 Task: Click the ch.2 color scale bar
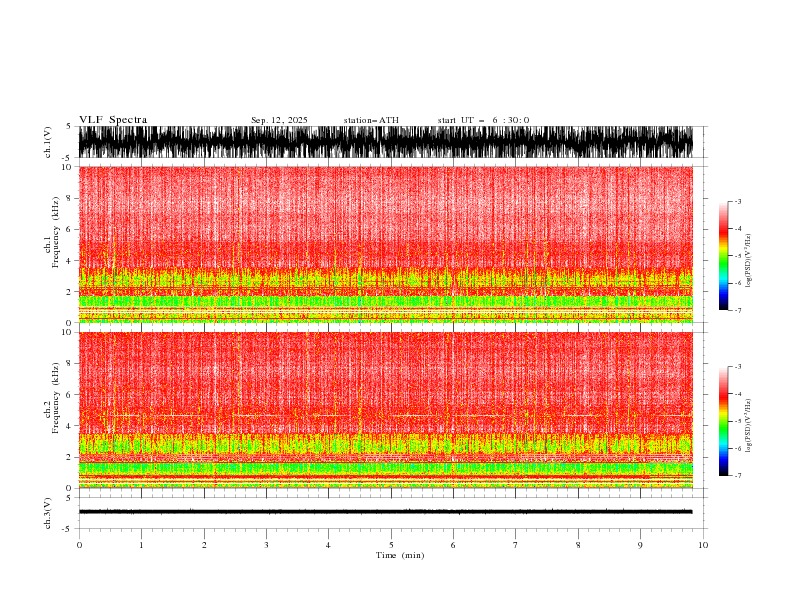point(723,421)
